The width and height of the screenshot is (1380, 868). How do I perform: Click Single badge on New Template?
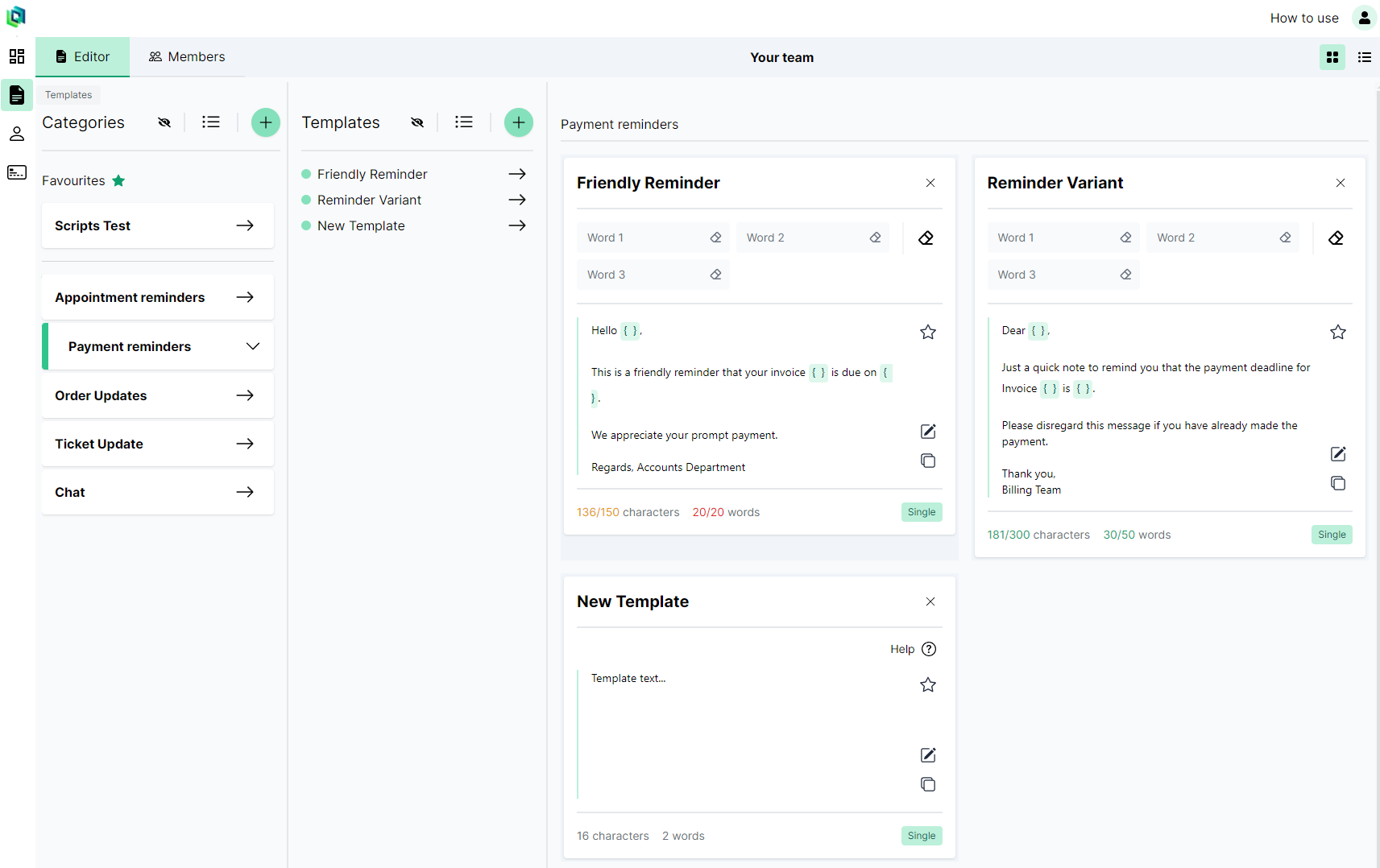(922, 836)
